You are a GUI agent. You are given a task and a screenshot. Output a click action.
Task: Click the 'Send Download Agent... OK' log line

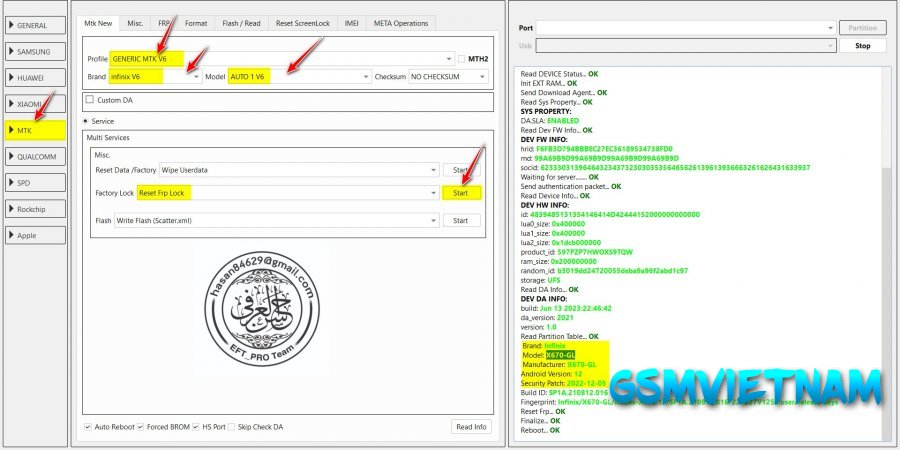tap(564, 92)
